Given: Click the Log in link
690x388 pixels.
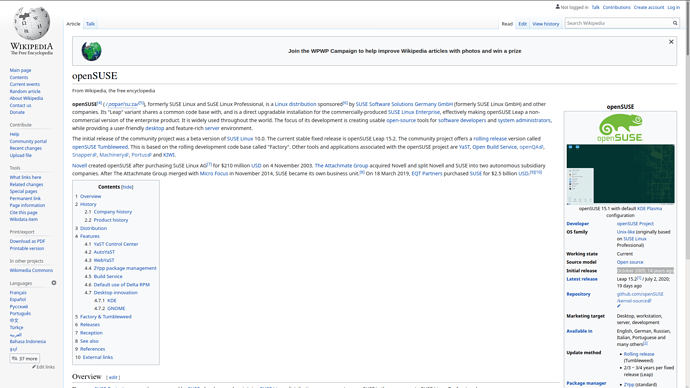Looking at the screenshot, I should coord(673,7).
